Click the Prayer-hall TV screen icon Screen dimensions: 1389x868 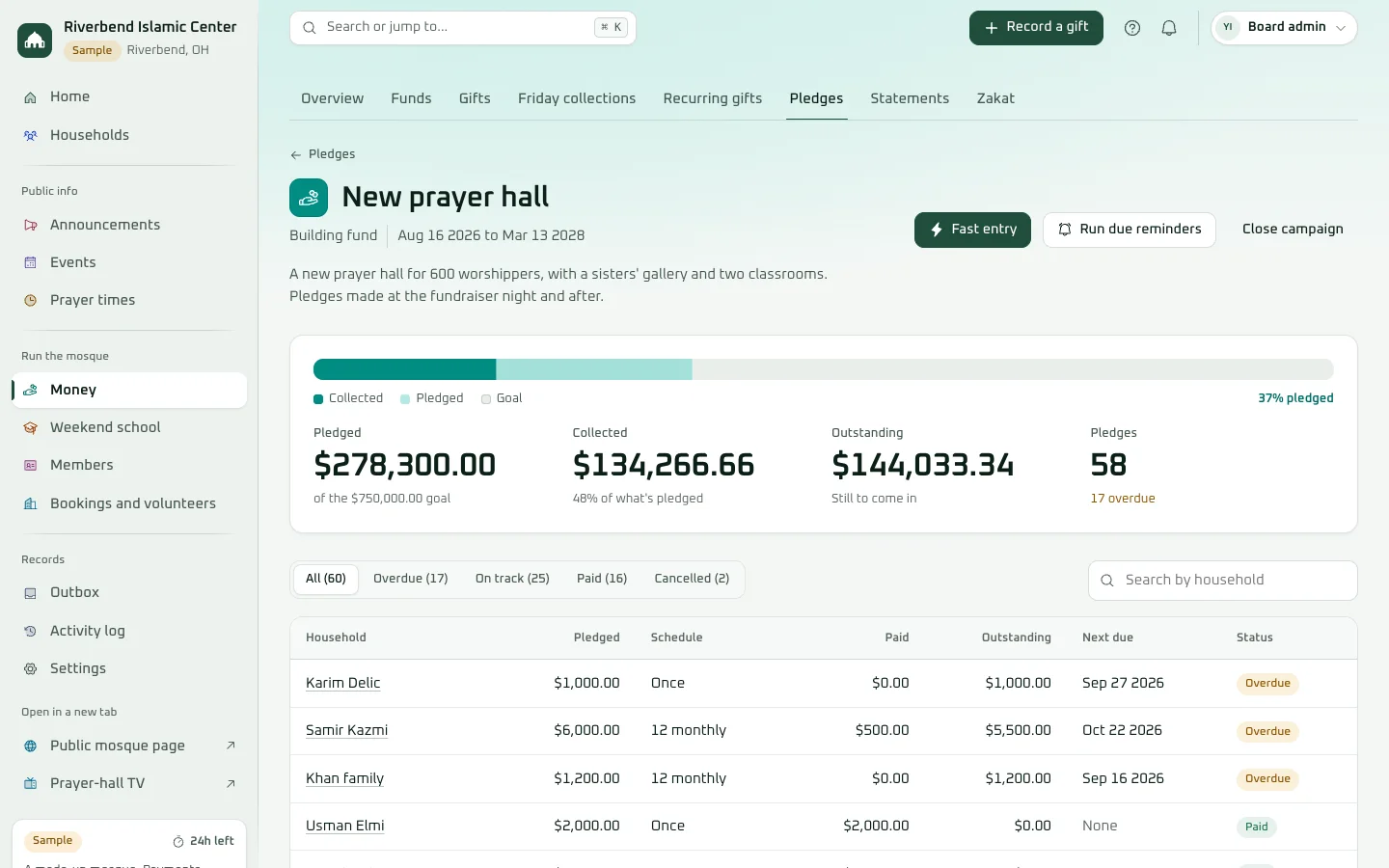click(30, 784)
